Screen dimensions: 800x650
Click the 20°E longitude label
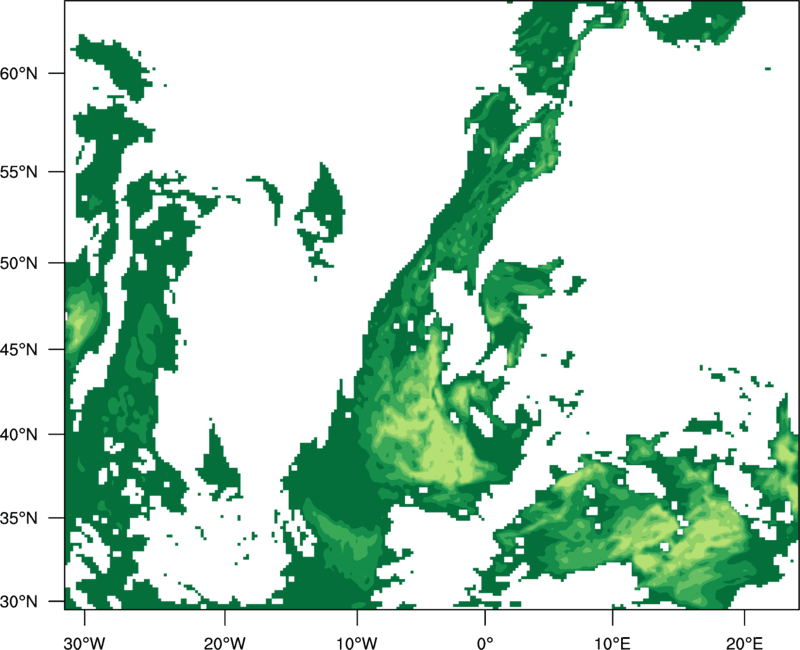(x=744, y=643)
